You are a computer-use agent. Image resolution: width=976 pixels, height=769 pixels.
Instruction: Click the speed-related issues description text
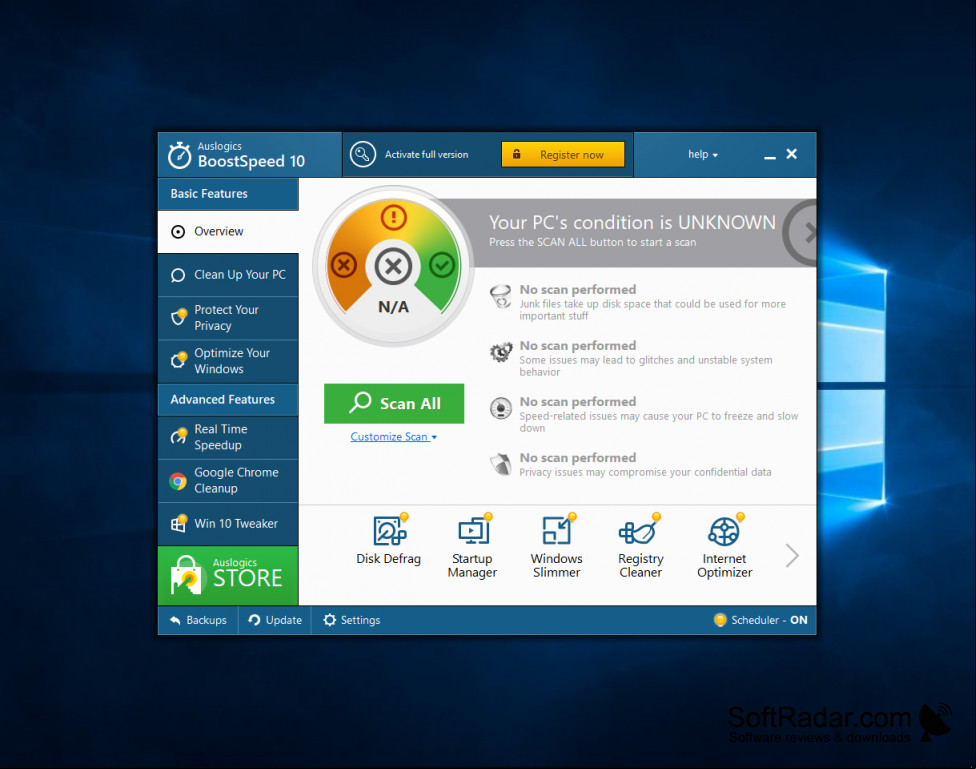click(659, 422)
